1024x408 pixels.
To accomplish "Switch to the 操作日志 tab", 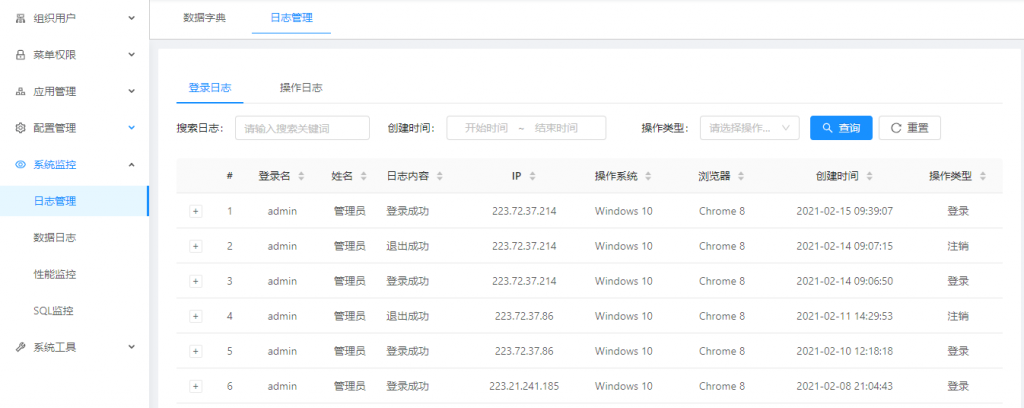I will pyautogui.click(x=301, y=88).
